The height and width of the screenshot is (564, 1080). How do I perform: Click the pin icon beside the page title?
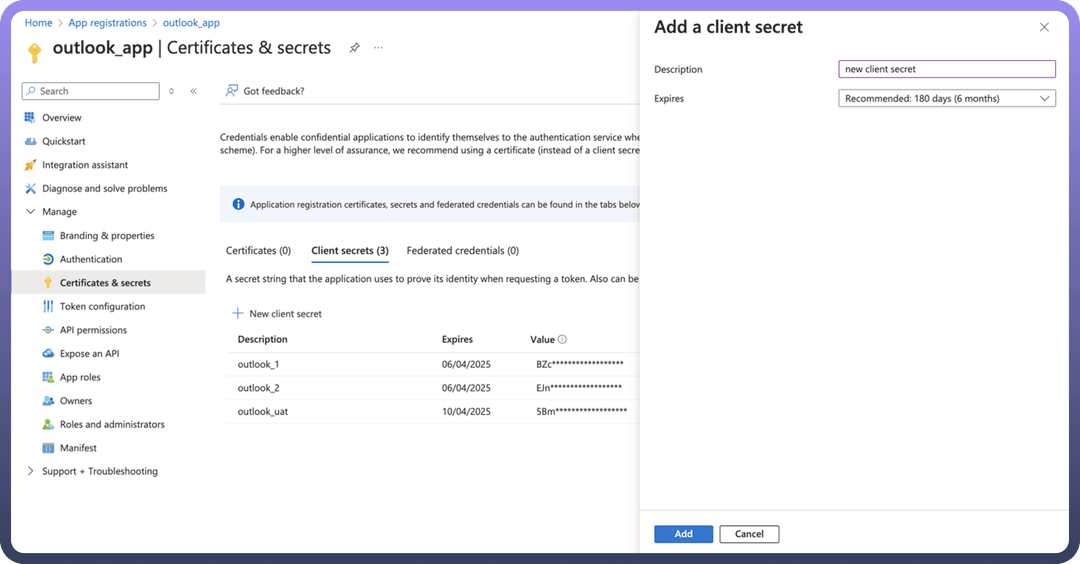coord(354,48)
